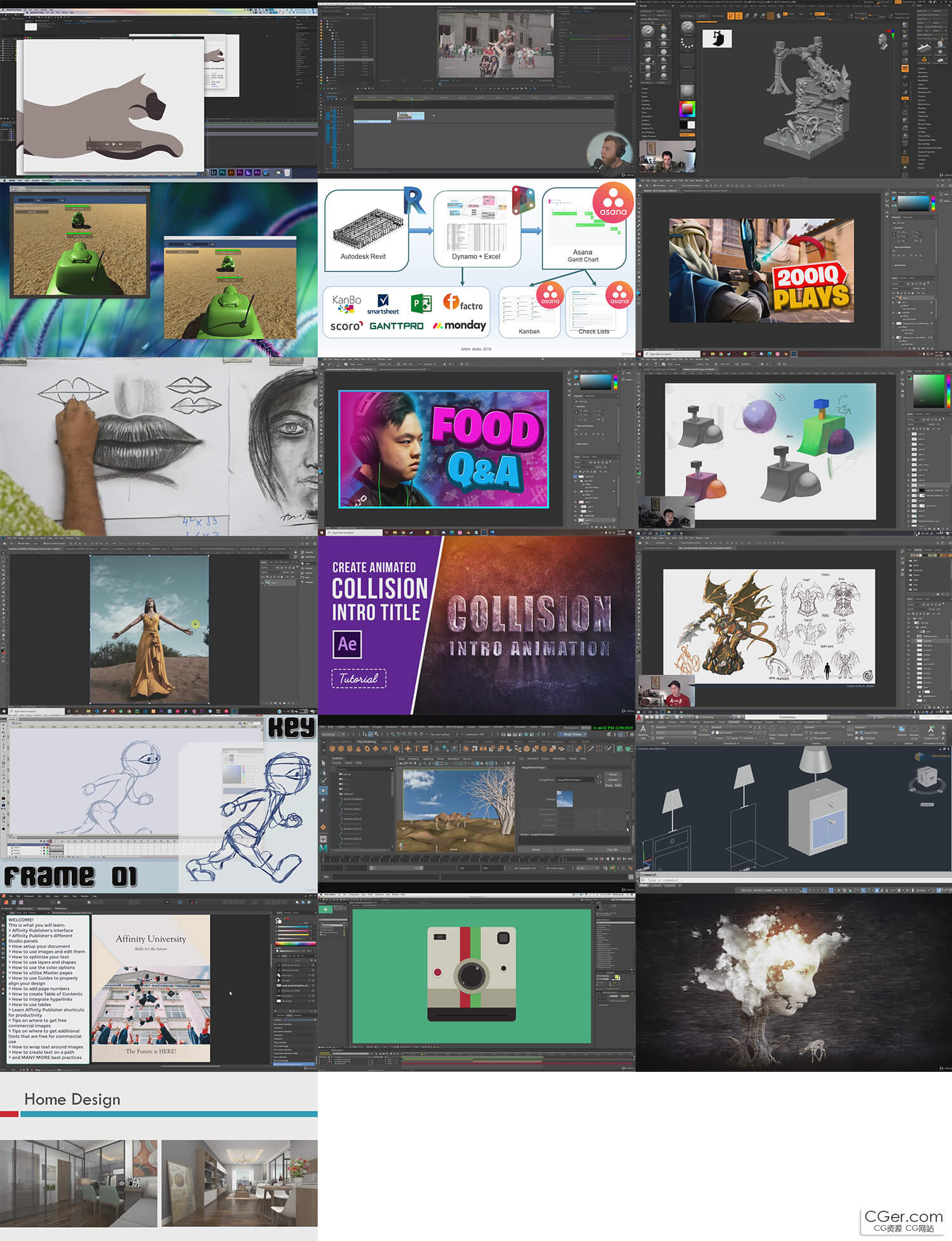
Task: Click the sky Sample thumbnail in Maya Attribute Editor
Action: pyautogui.click(x=565, y=799)
